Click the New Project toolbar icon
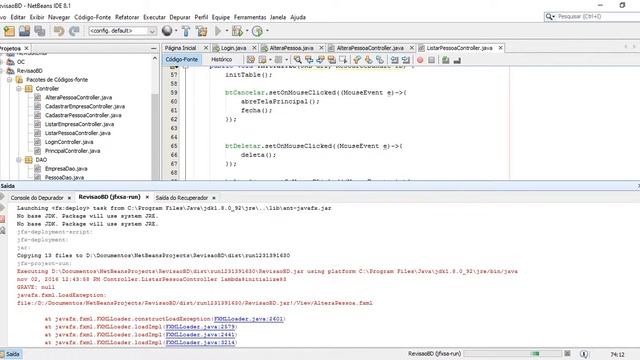640x360 pixels. click(x=9, y=31)
